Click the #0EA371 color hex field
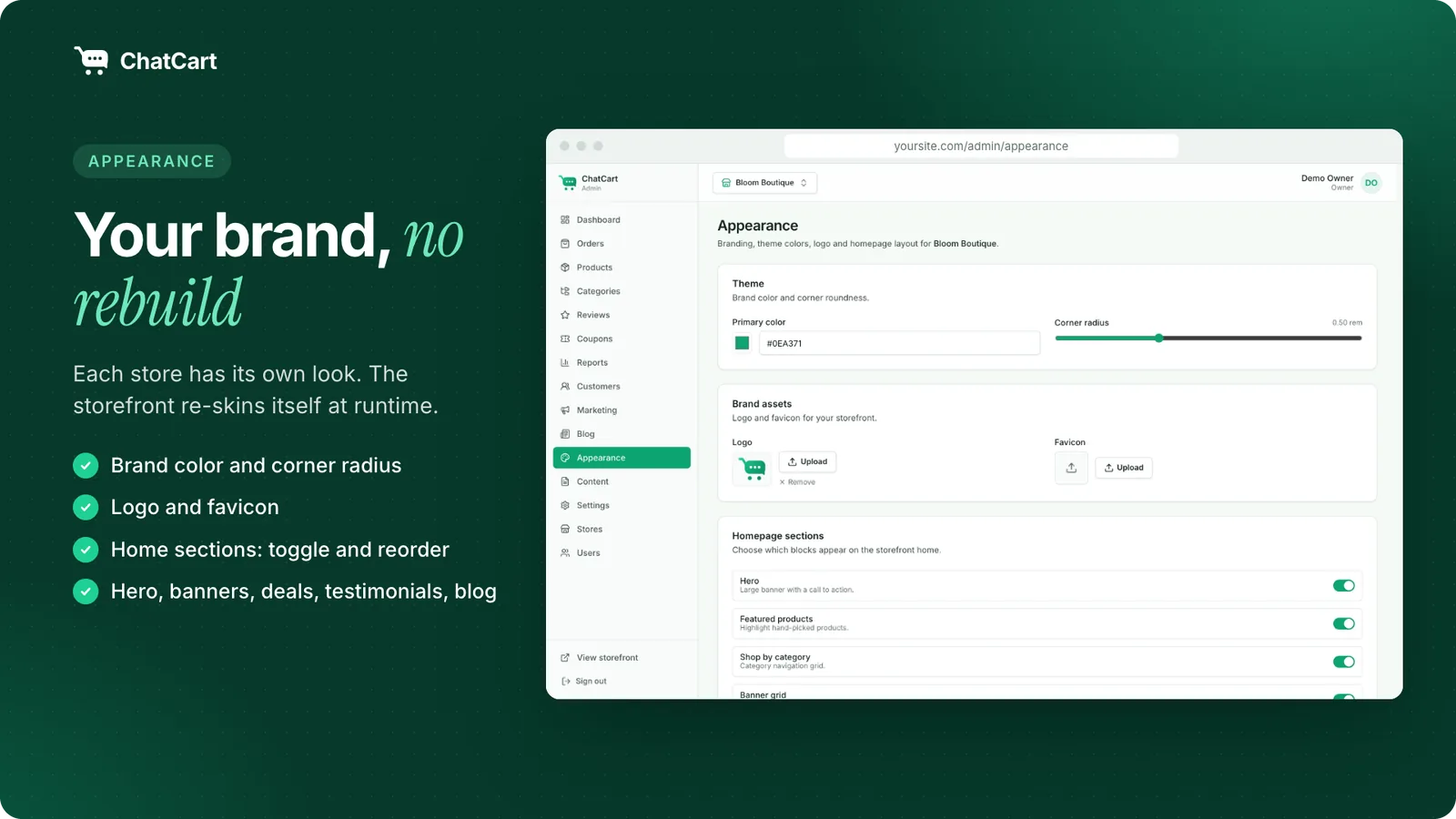1456x819 pixels. coord(899,343)
